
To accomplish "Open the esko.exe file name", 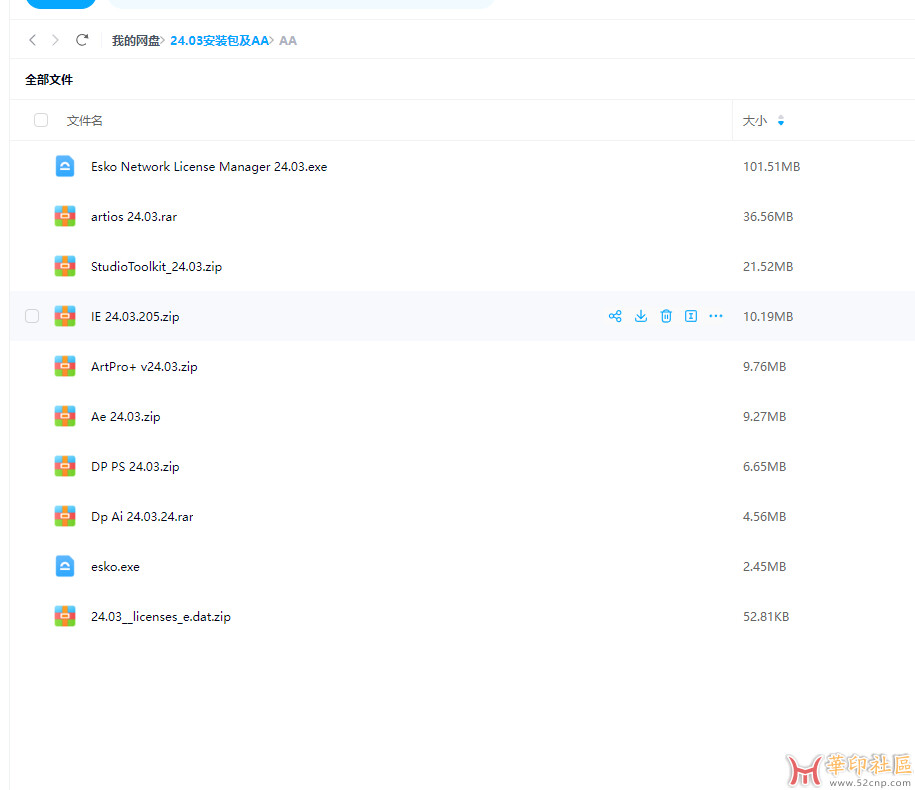I will click(115, 567).
